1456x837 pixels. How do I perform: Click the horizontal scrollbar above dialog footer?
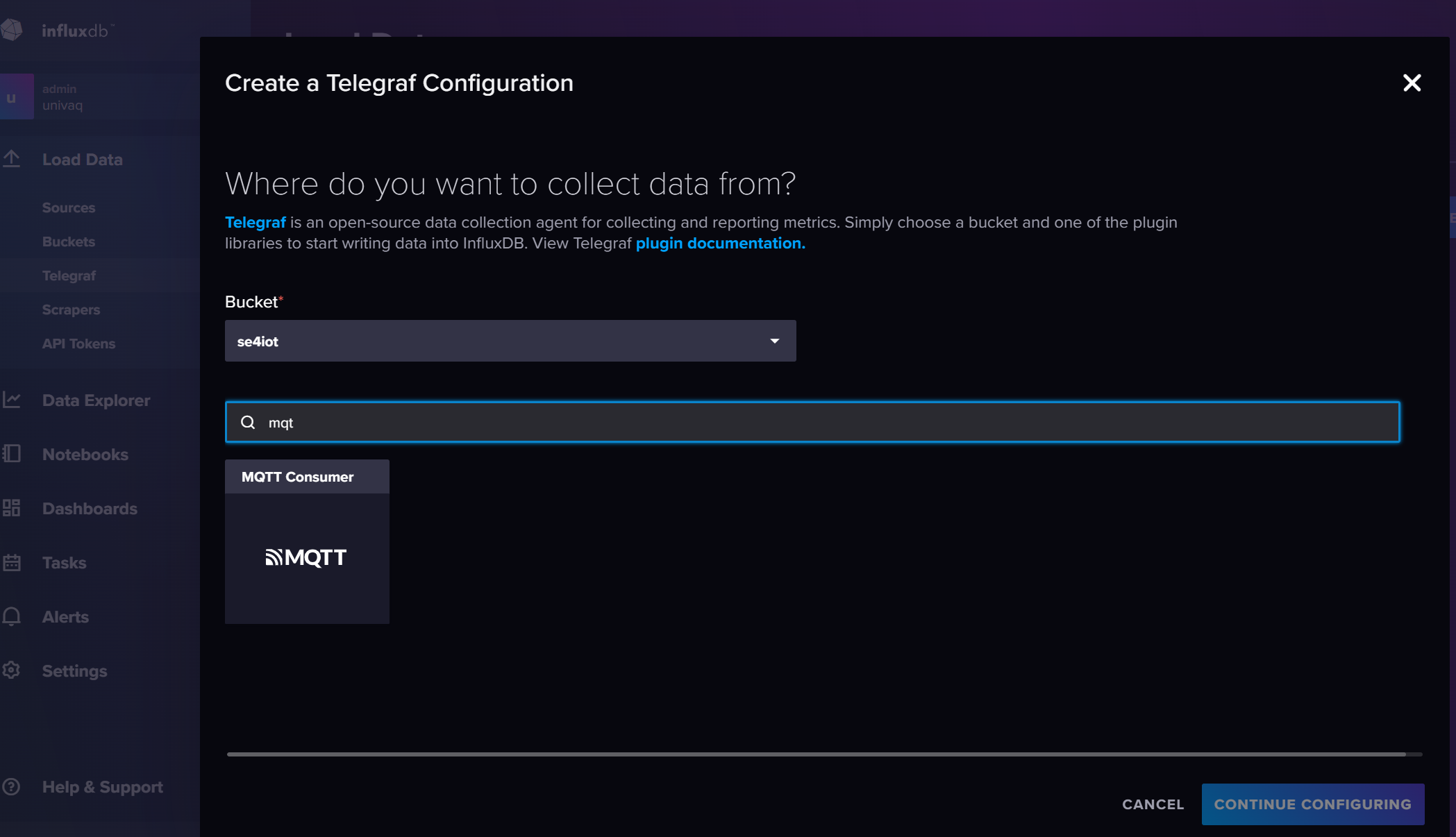coord(816,754)
